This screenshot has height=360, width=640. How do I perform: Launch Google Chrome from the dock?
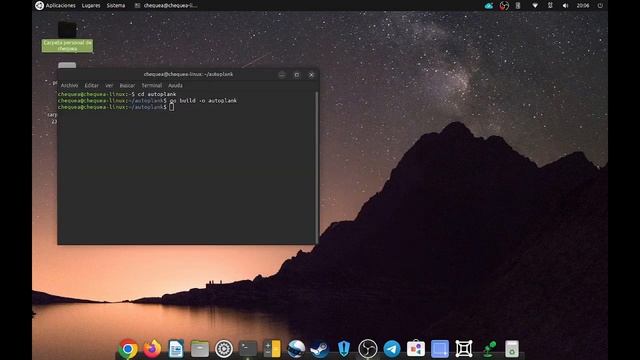(128, 349)
